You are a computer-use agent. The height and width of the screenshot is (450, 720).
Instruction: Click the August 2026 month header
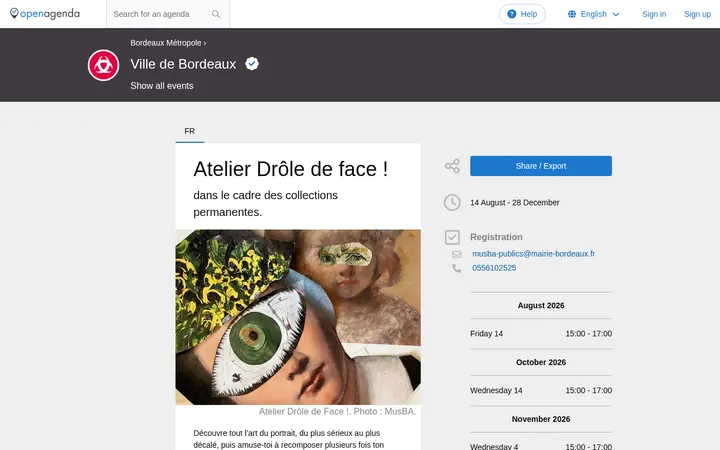[540, 305]
